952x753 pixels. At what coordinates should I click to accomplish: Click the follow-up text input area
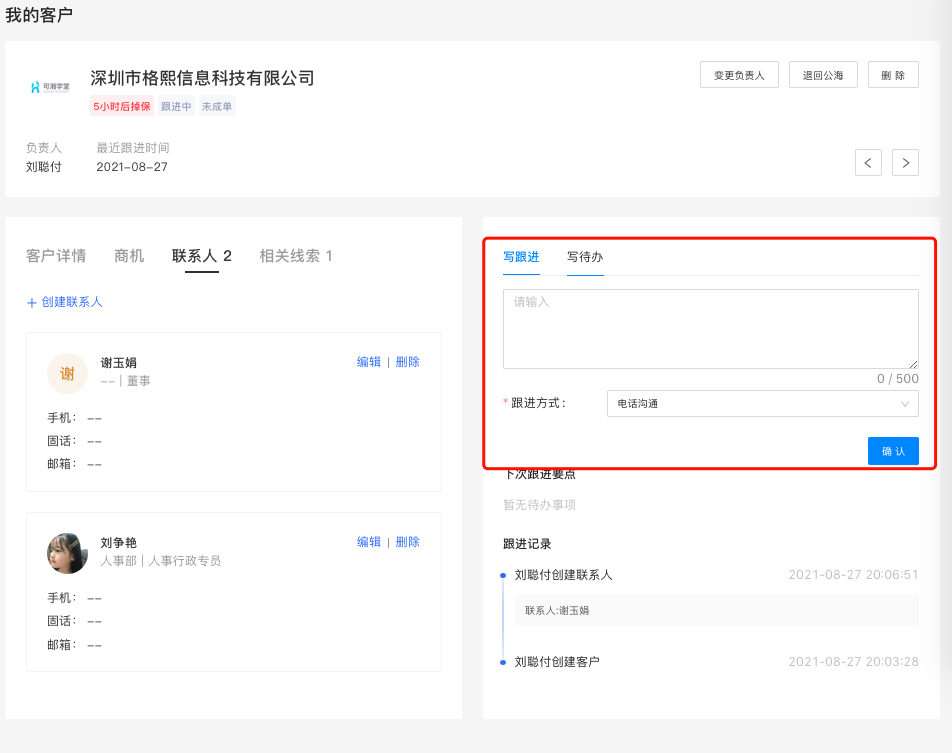point(710,329)
